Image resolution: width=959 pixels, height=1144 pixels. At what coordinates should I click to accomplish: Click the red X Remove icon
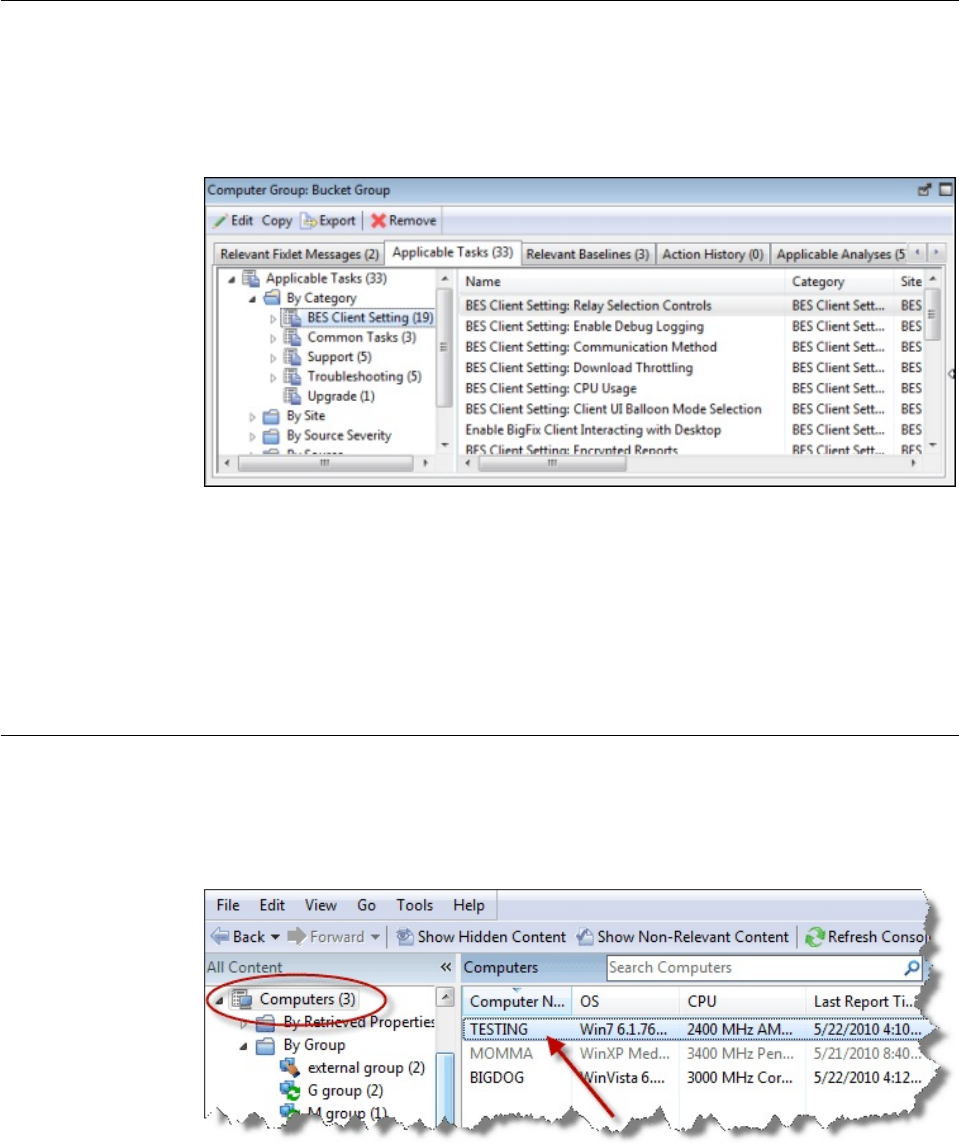click(378, 221)
